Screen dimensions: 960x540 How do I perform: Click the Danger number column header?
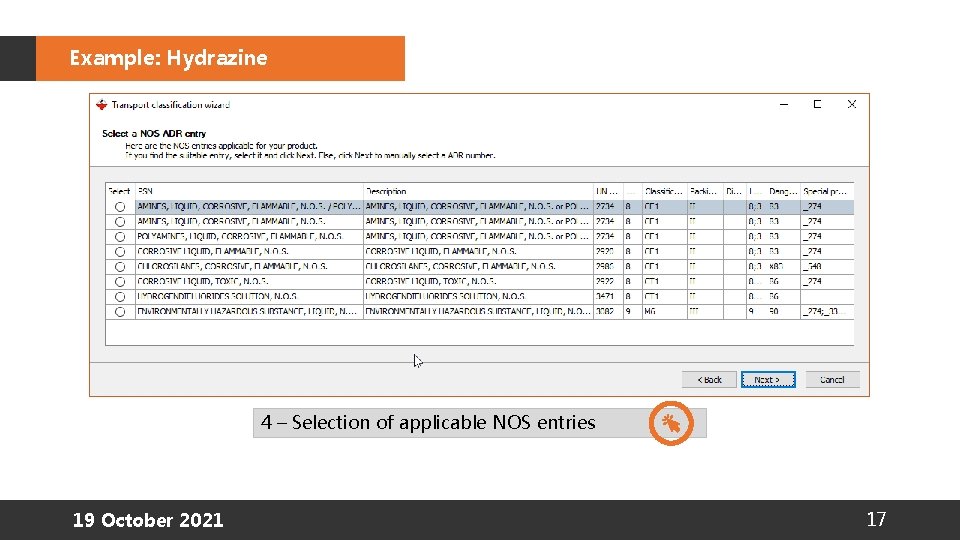click(784, 191)
